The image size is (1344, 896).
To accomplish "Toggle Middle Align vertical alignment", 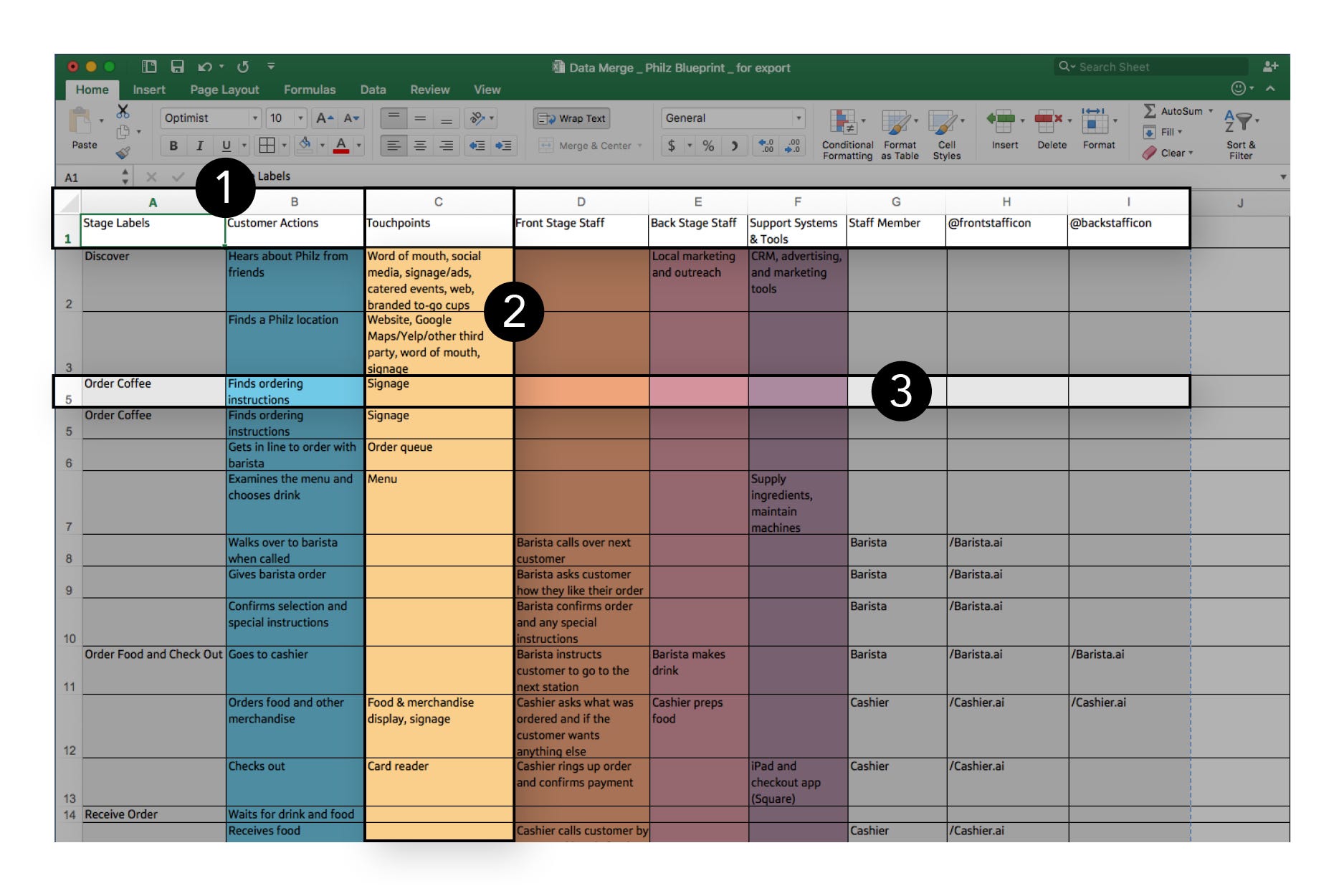I will [x=420, y=118].
